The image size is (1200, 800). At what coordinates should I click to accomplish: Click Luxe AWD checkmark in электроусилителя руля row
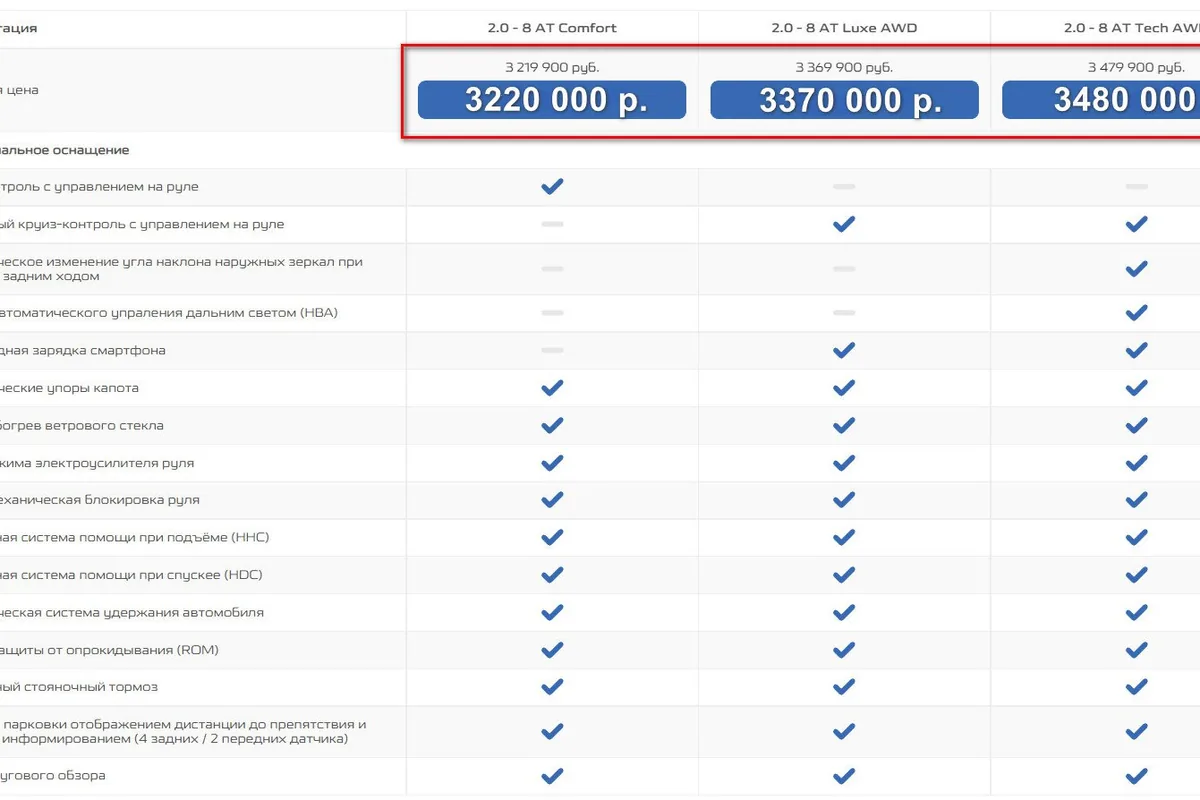(844, 463)
